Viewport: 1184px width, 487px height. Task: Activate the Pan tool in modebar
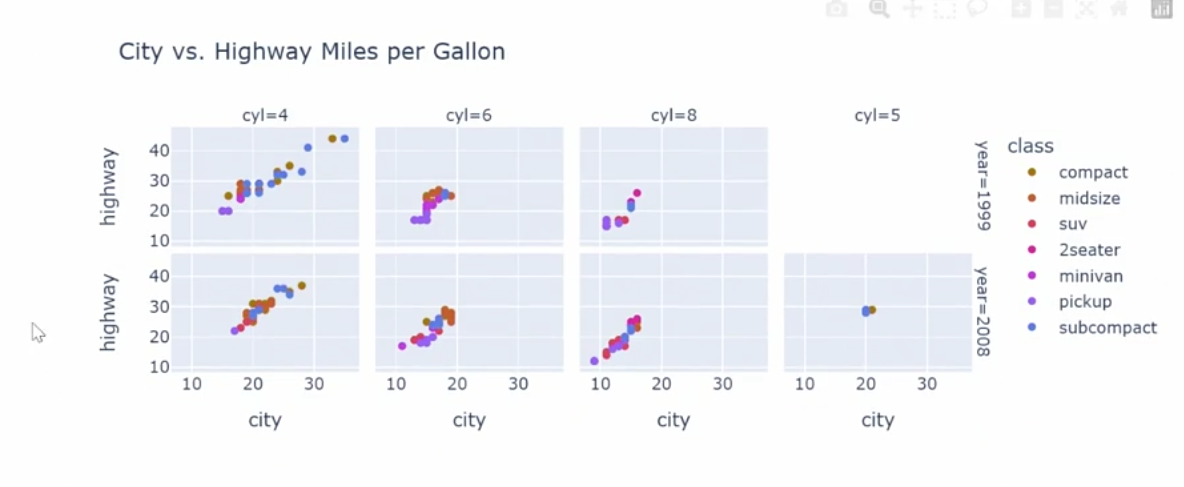click(x=912, y=10)
